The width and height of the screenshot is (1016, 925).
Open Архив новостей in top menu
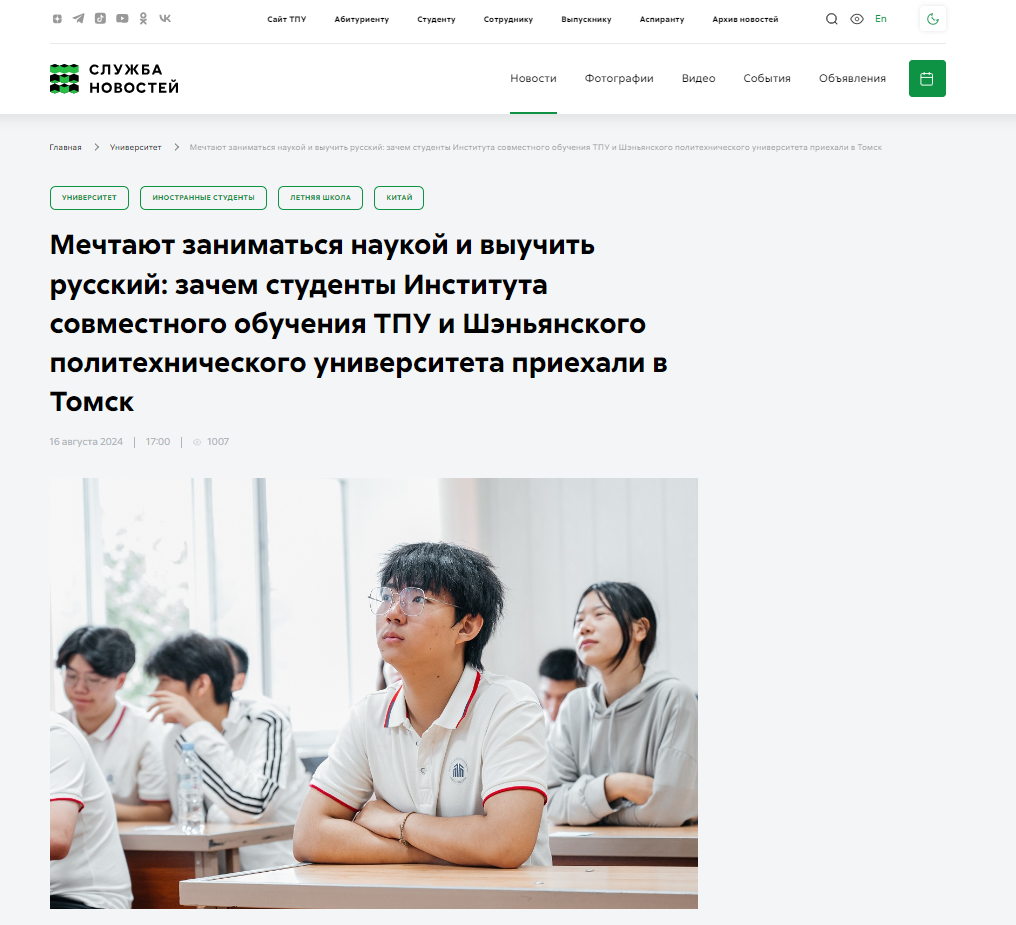(x=745, y=19)
